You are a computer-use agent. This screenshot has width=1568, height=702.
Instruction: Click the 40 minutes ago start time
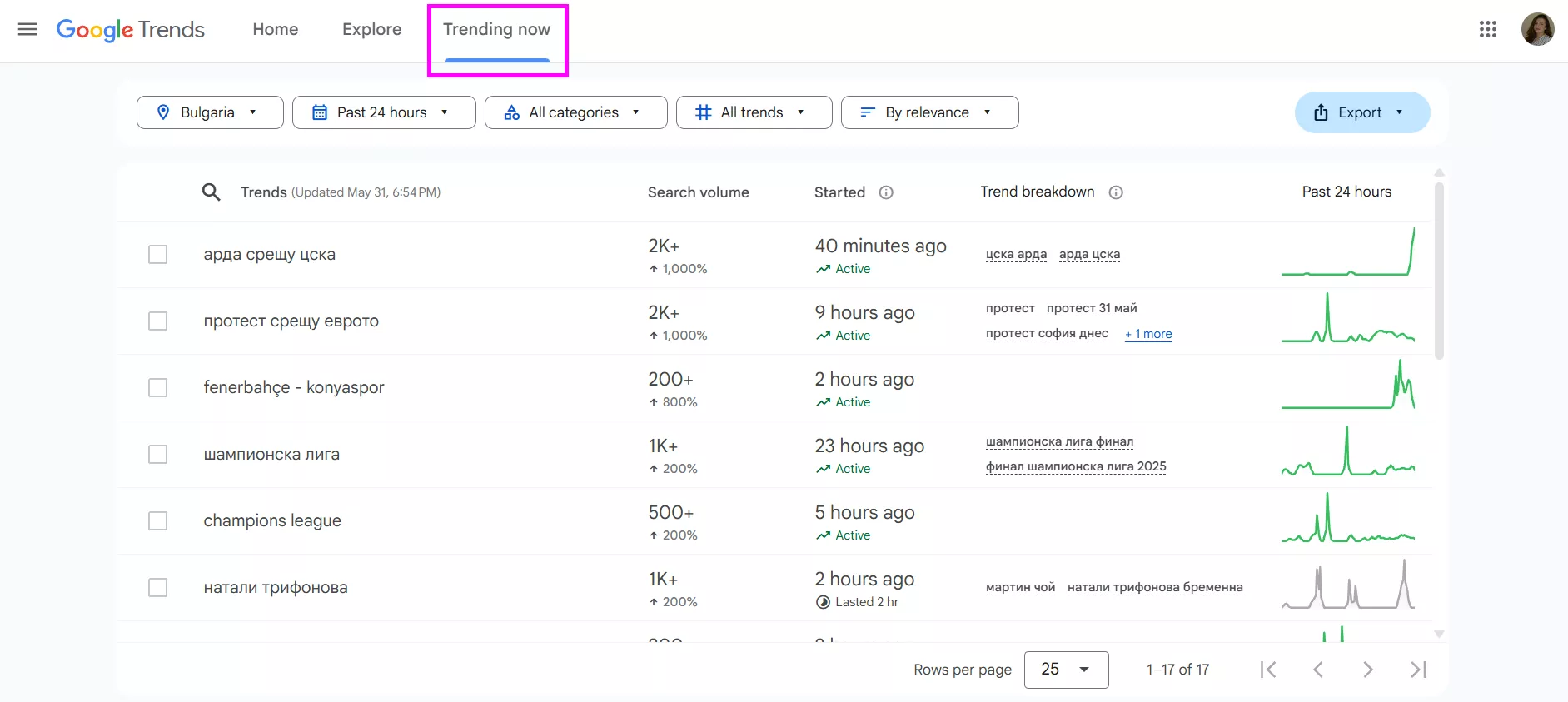(881, 246)
